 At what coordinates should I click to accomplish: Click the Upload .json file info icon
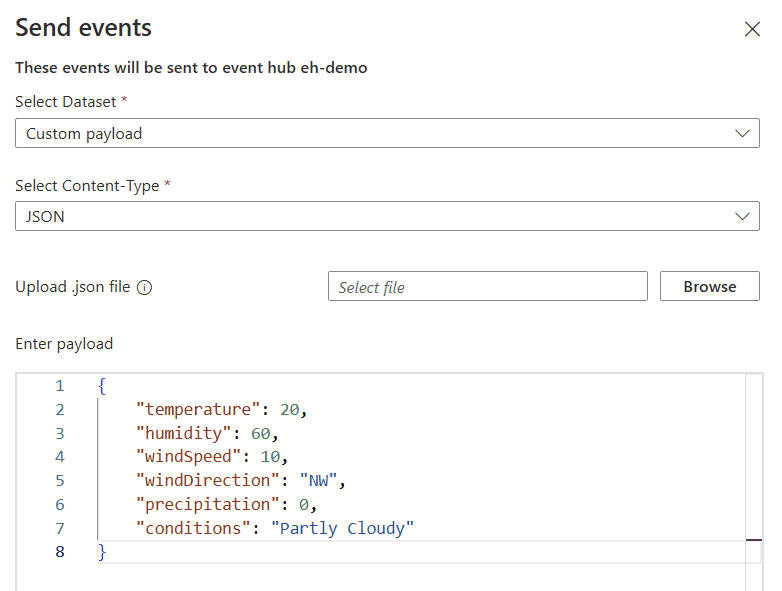[145, 288]
